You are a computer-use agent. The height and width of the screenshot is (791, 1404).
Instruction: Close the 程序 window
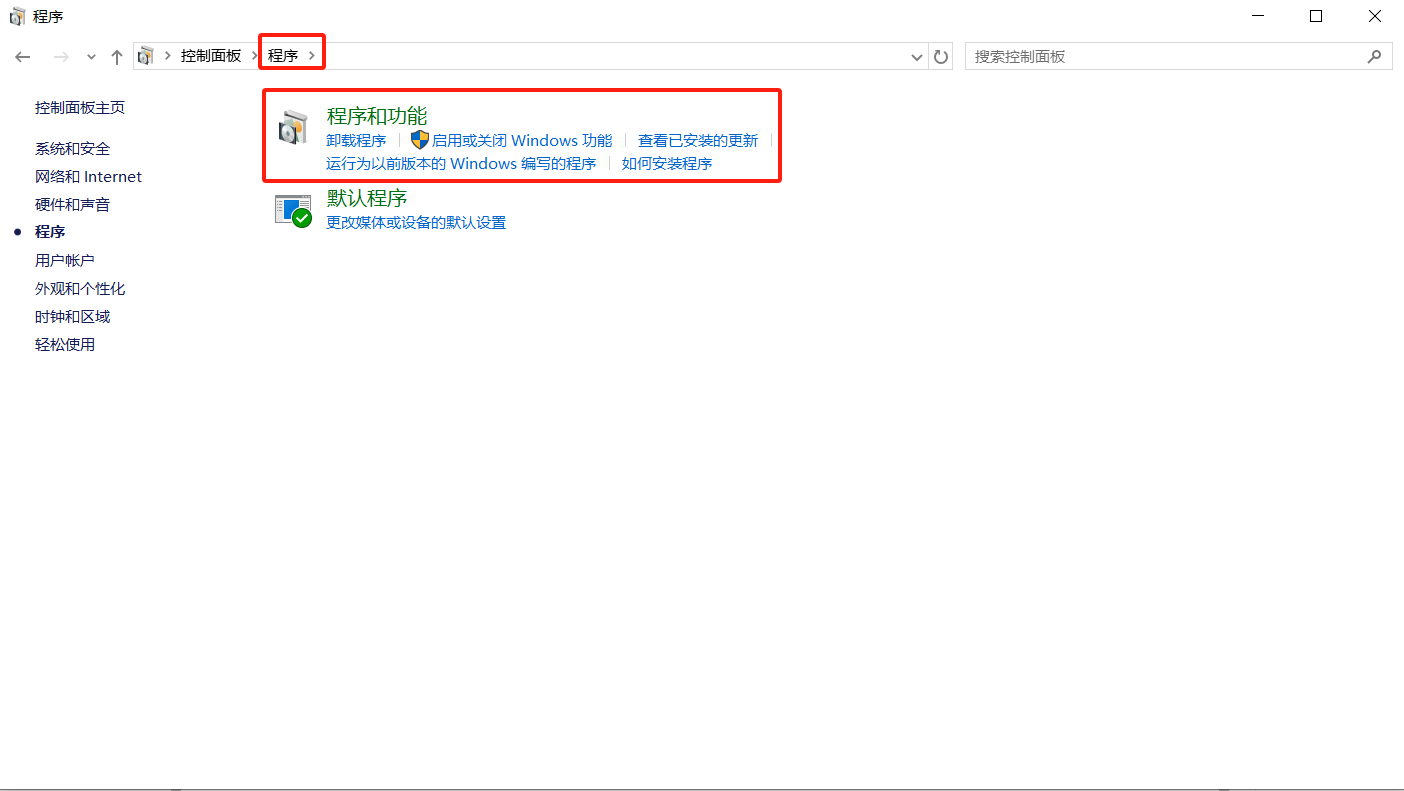1375,16
